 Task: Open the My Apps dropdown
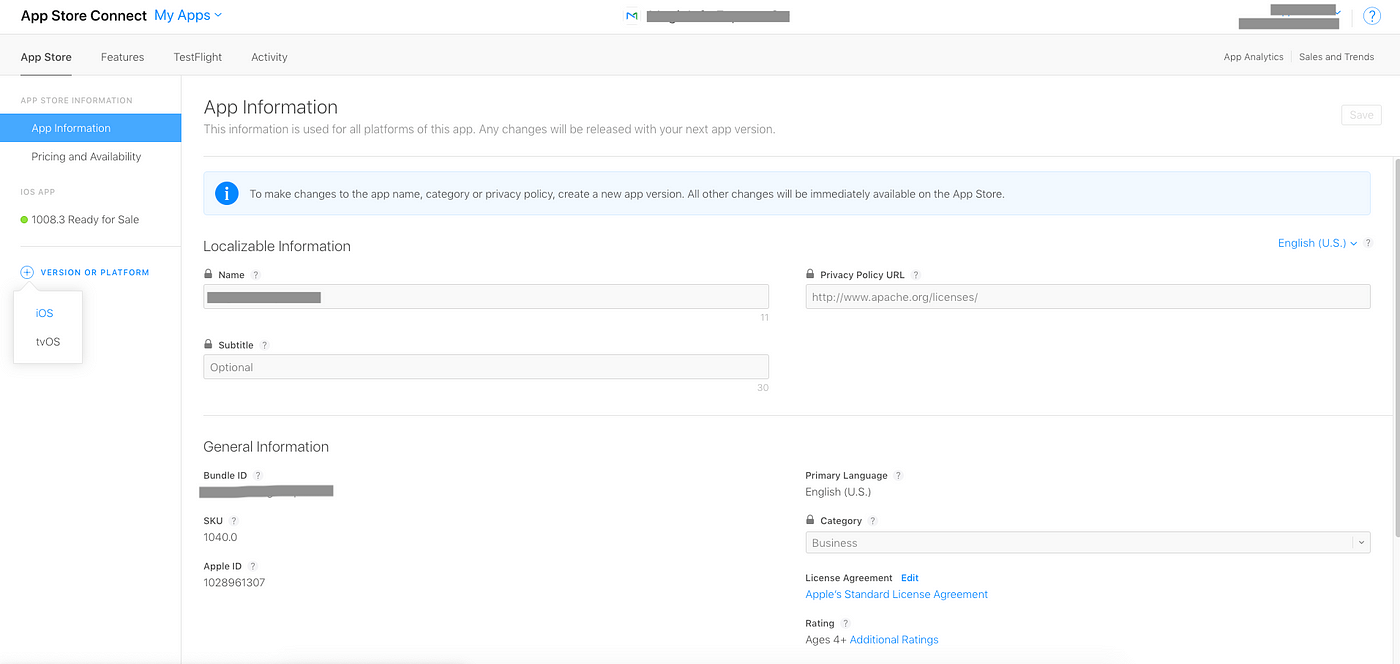click(188, 15)
